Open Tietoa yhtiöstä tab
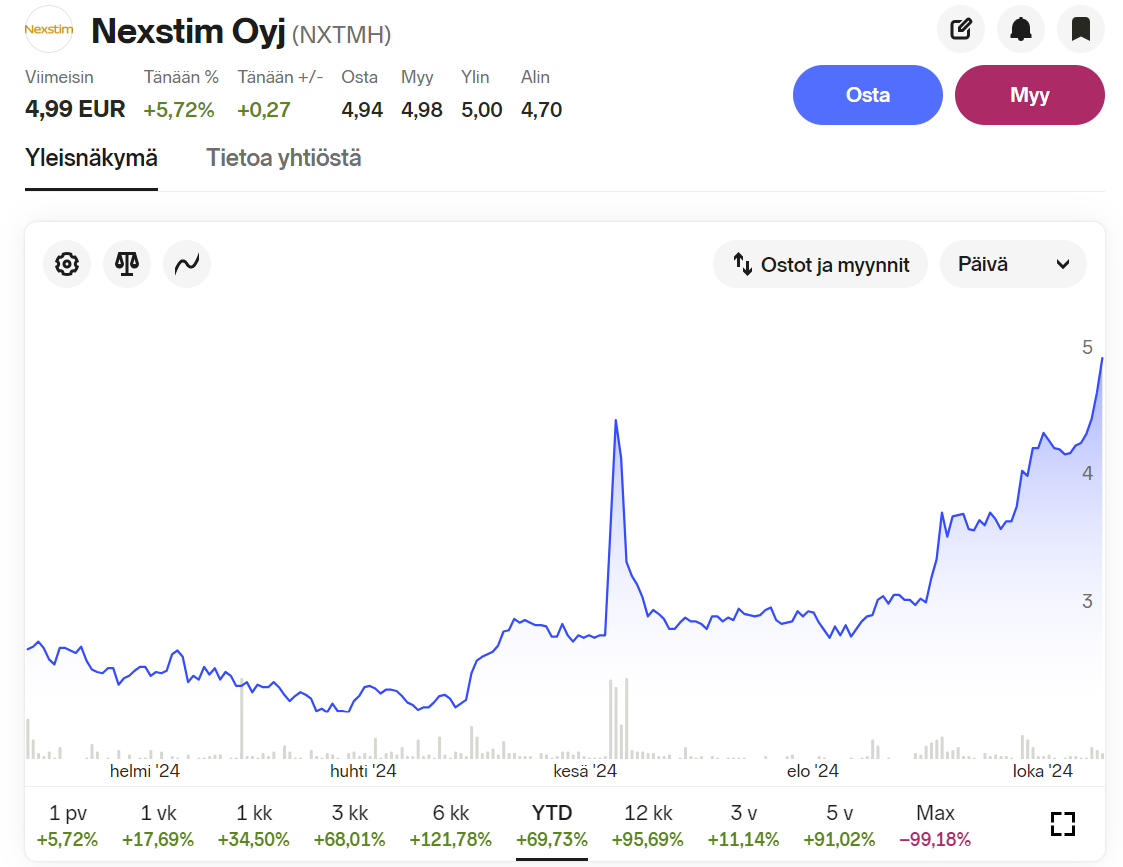This screenshot has height=867, width=1123. [x=284, y=158]
